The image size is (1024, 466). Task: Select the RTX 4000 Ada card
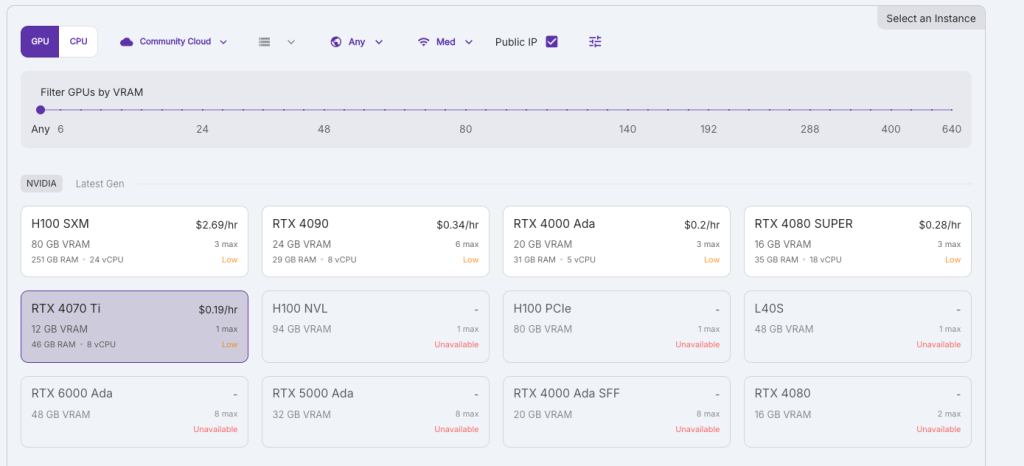point(616,241)
